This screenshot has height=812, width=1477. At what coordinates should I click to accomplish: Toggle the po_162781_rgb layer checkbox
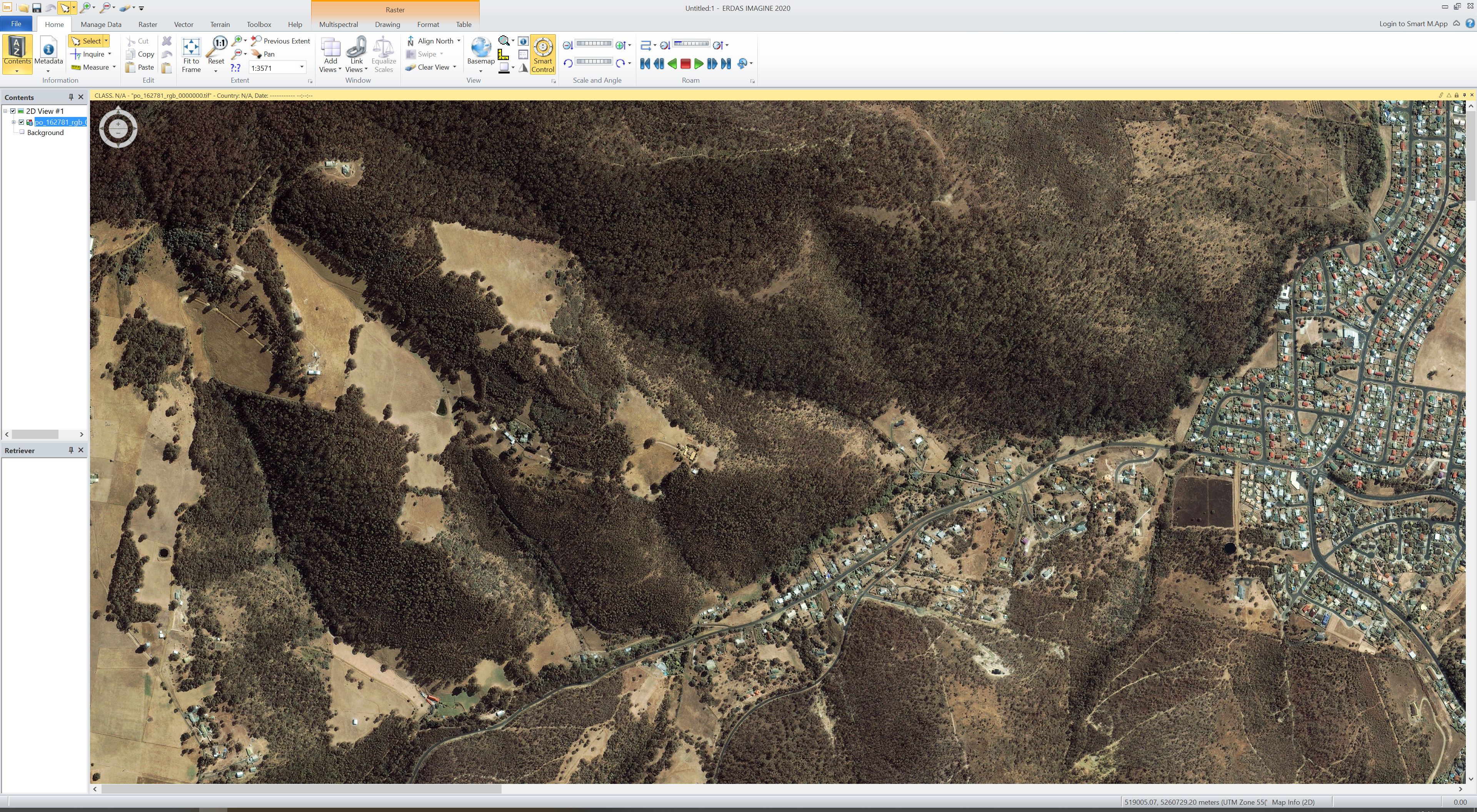tap(22, 122)
